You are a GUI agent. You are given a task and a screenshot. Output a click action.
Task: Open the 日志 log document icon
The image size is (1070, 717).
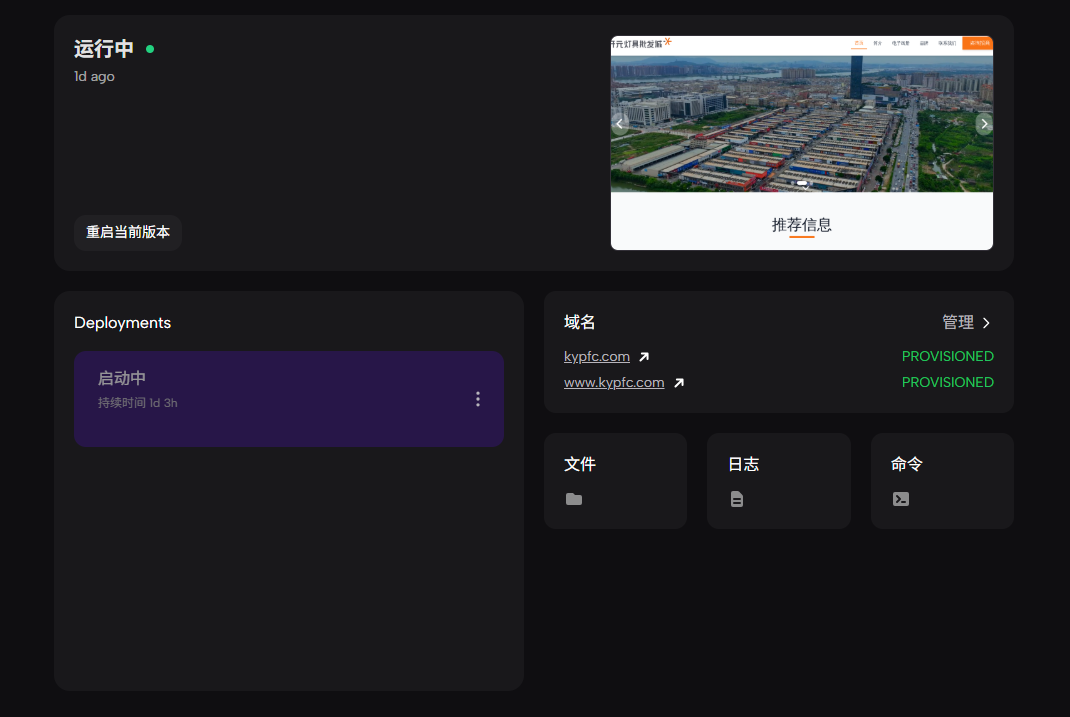coord(737,499)
